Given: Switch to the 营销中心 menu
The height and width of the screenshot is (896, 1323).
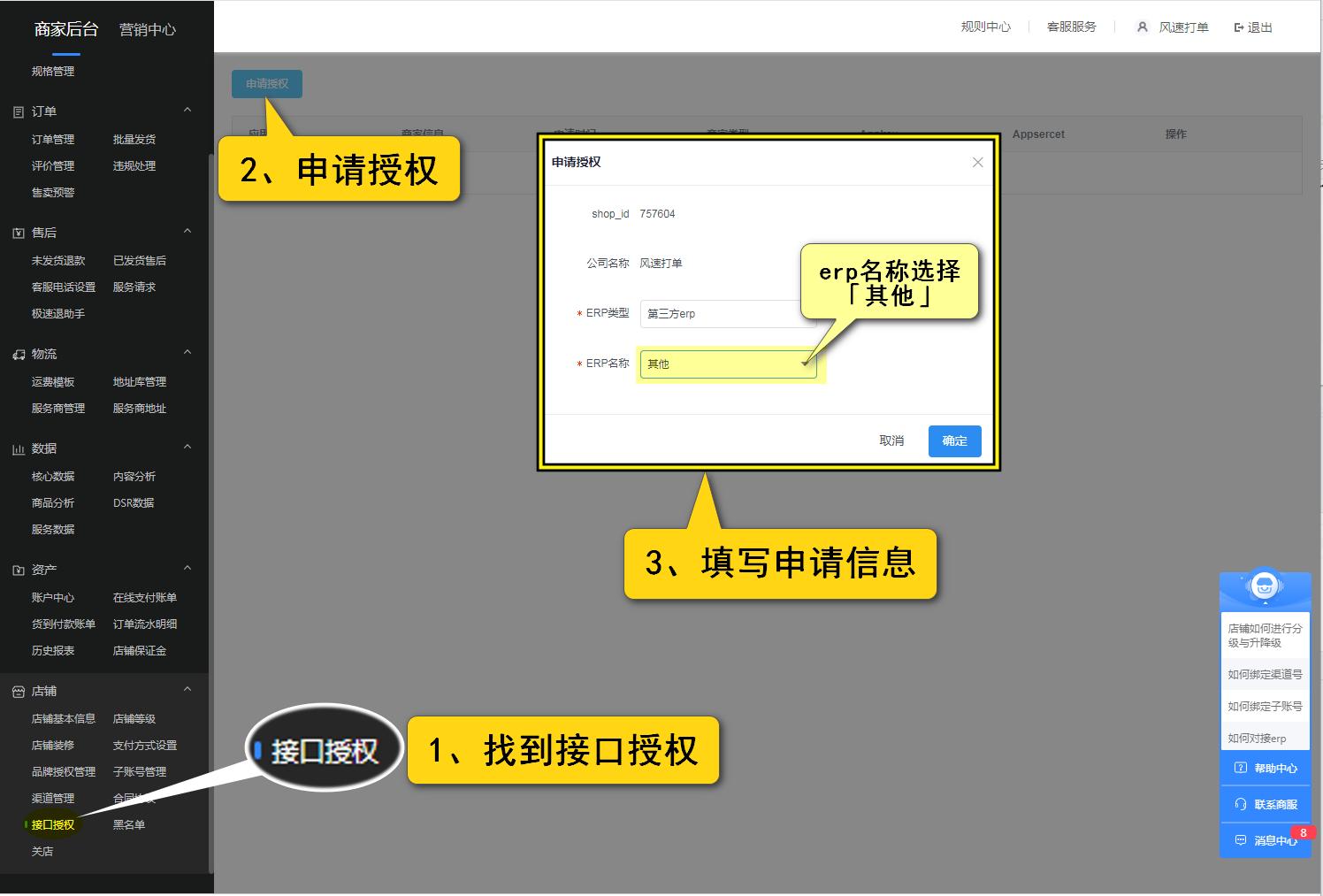Looking at the screenshot, I should (x=147, y=29).
